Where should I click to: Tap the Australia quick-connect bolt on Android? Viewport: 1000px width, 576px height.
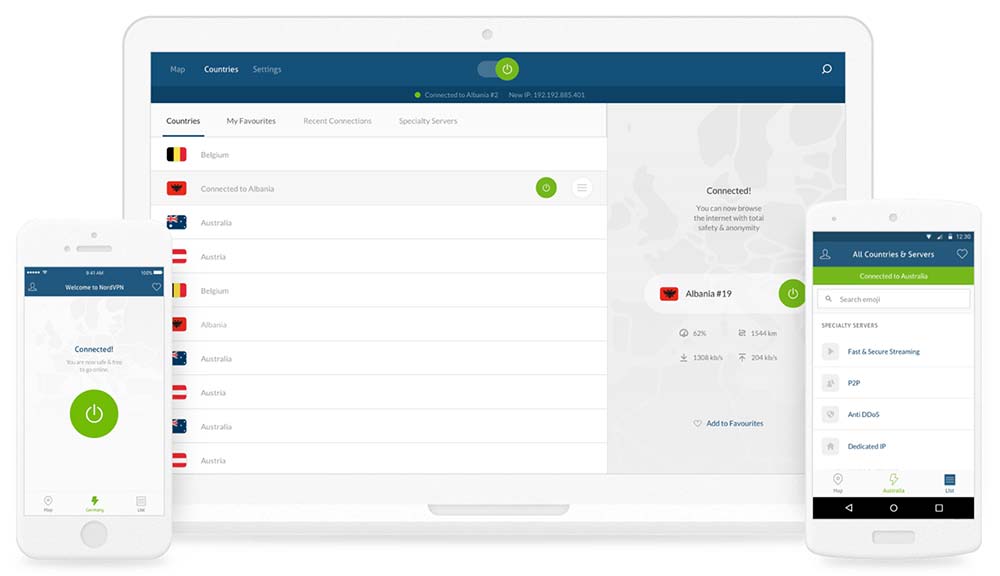[893, 482]
